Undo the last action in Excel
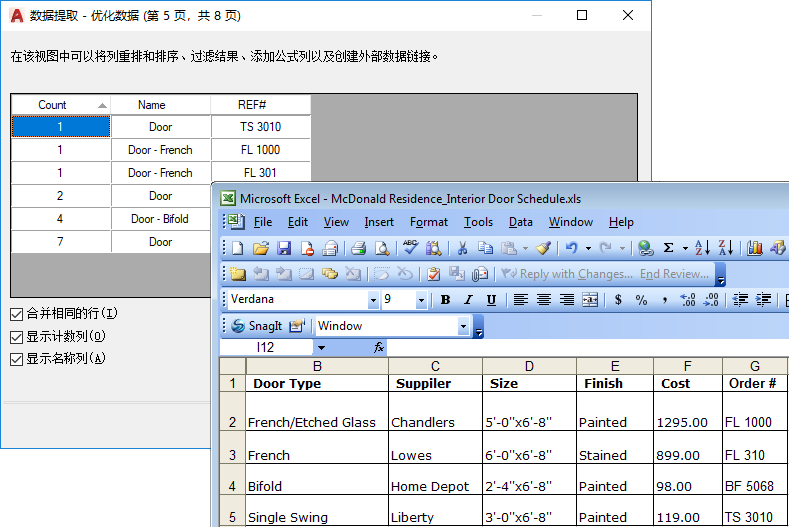The height and width of the screenshot is (527, 789). [571, 248]
